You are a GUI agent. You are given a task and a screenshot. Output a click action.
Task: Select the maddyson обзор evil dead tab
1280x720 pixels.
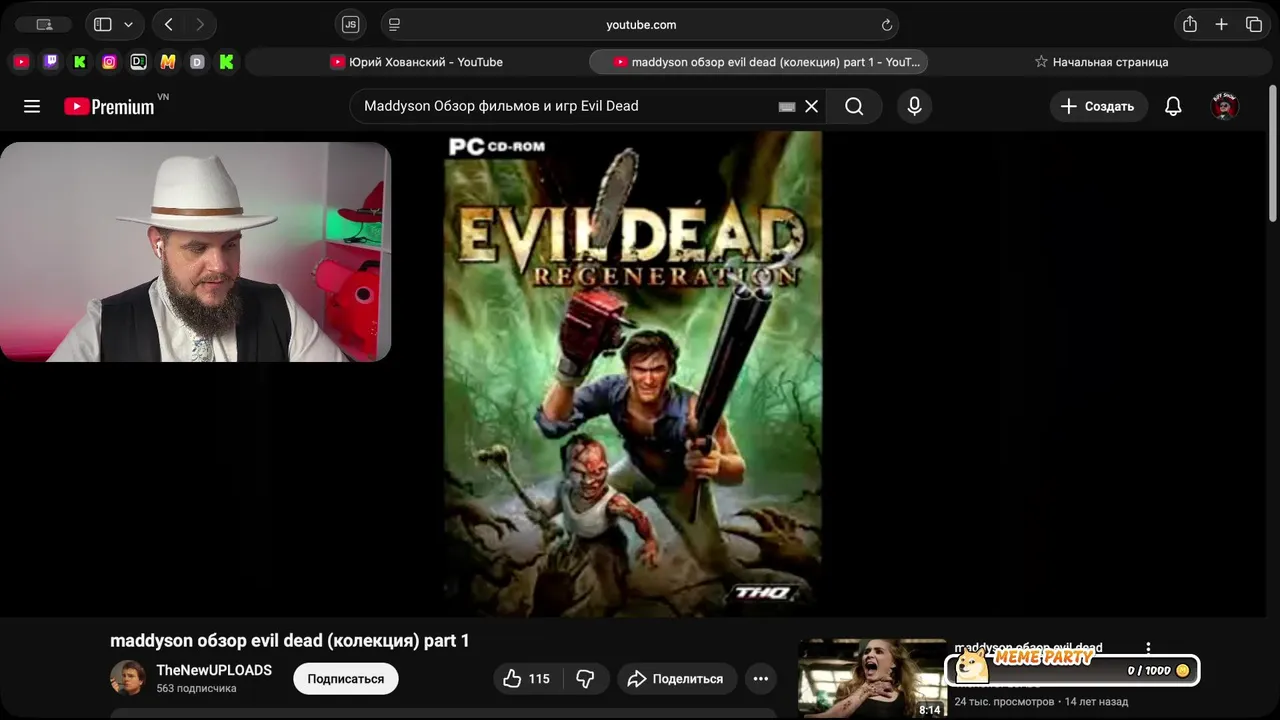coord(759,62)
